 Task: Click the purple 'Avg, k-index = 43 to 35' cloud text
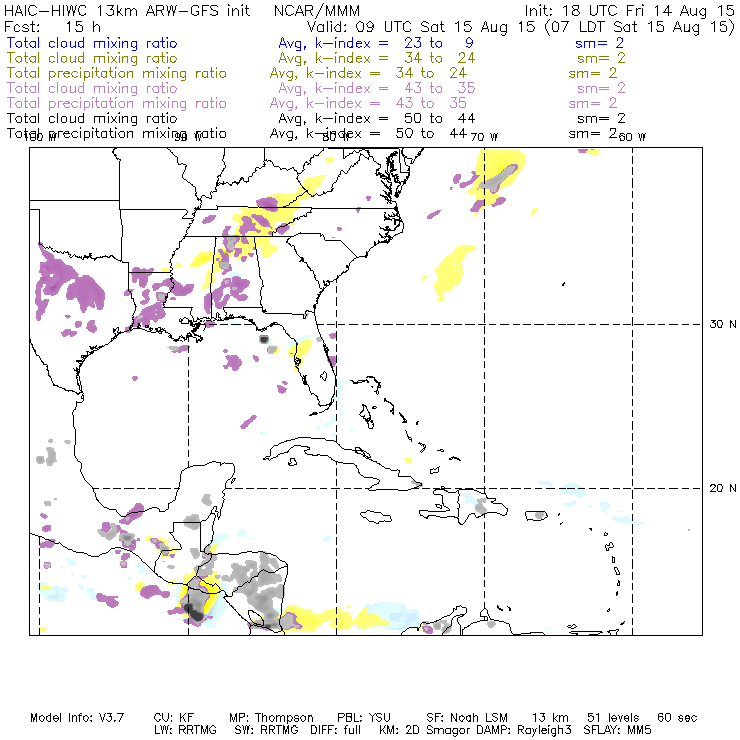point(377,88)
